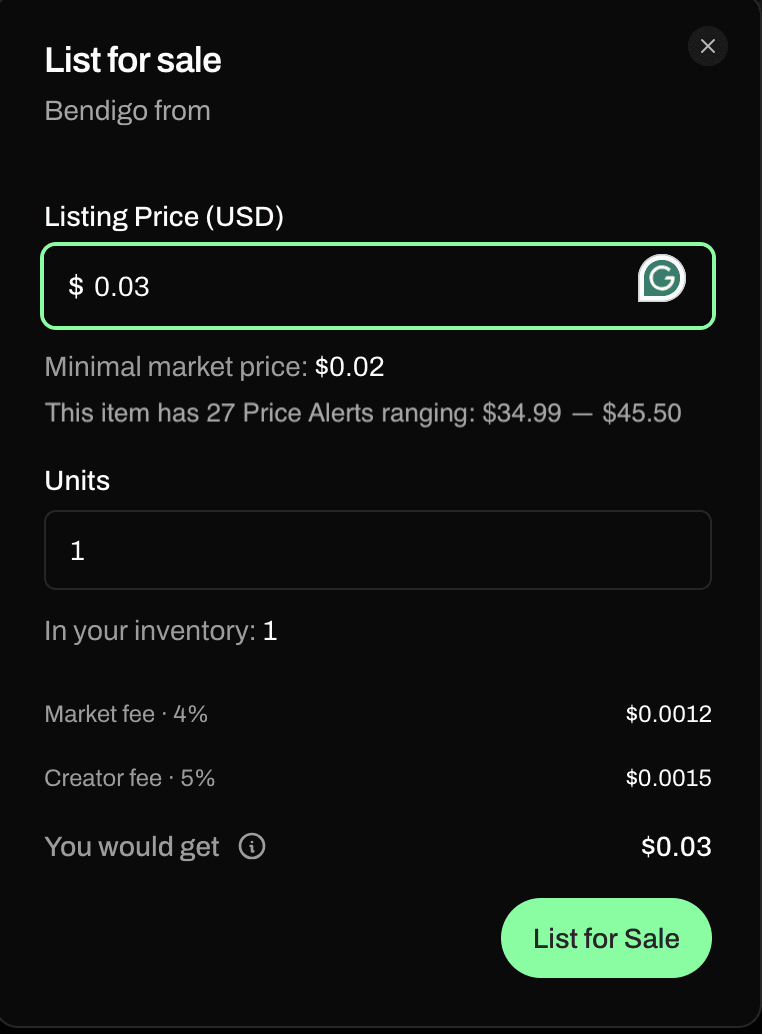The width and height of the screenshot is (762, 1034).
Task: Click the $0.0015 creator fee amount
Action: coord(668,778)
